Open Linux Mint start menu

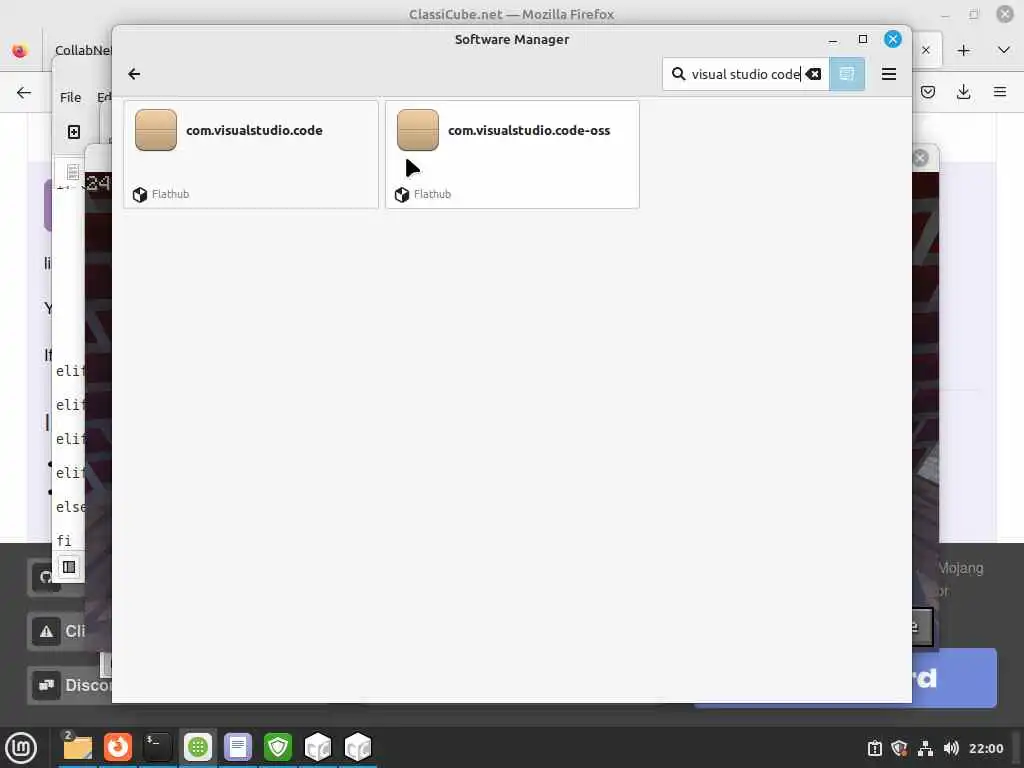point(21,747)
